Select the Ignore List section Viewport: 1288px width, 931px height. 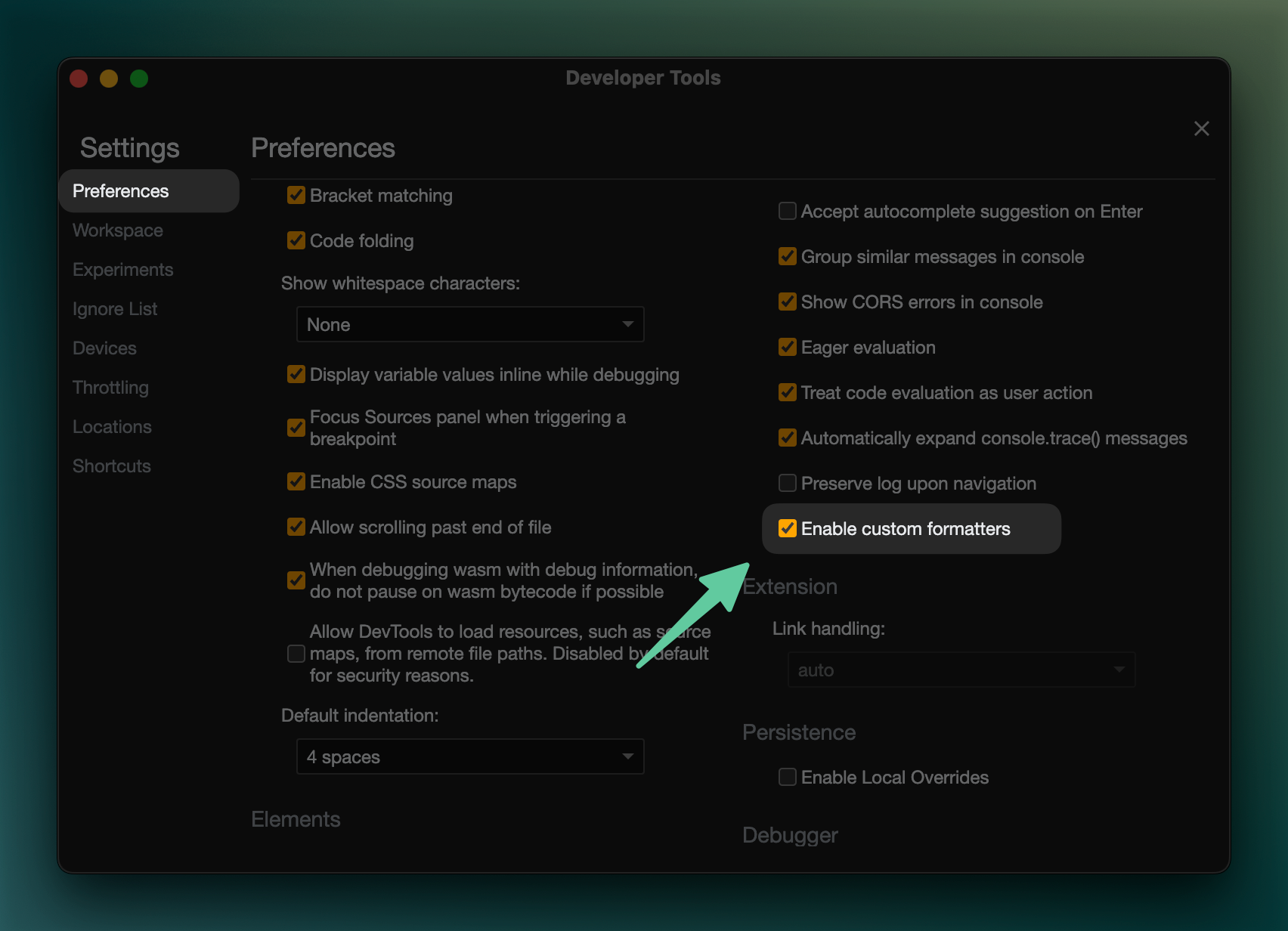pos(115,309)
